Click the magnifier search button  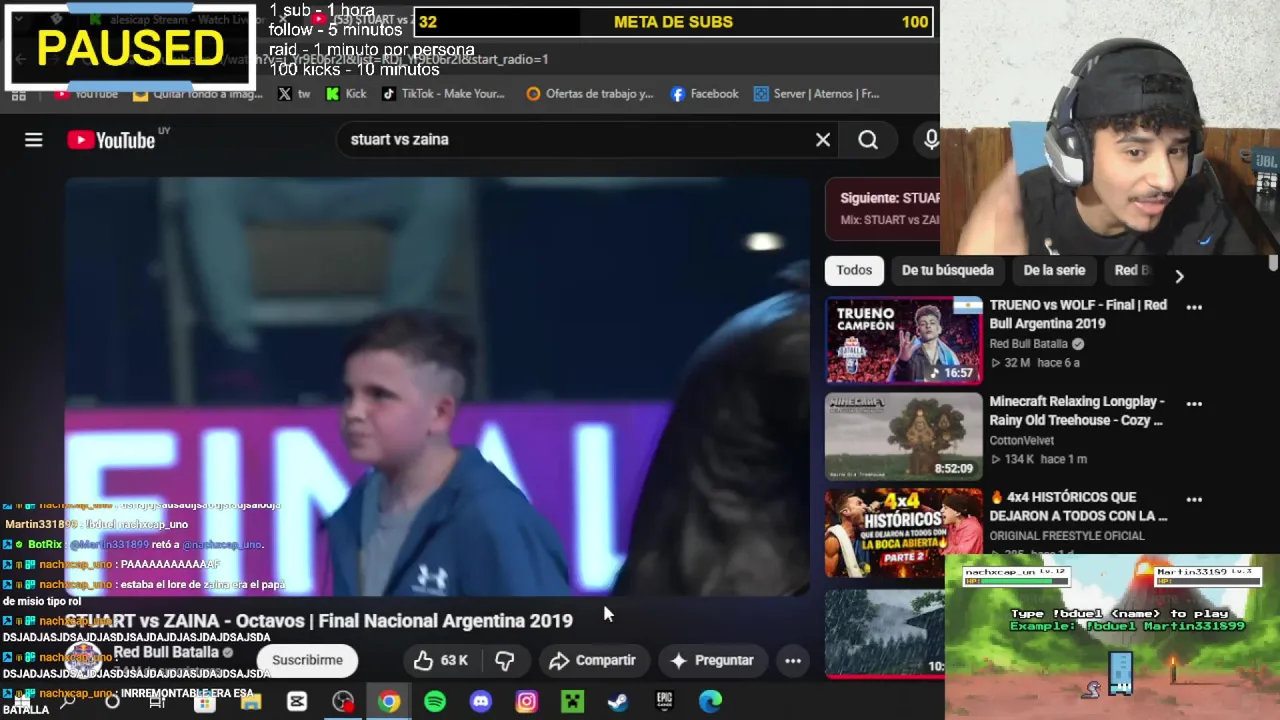pyautogui.click(x=868, y=140)
